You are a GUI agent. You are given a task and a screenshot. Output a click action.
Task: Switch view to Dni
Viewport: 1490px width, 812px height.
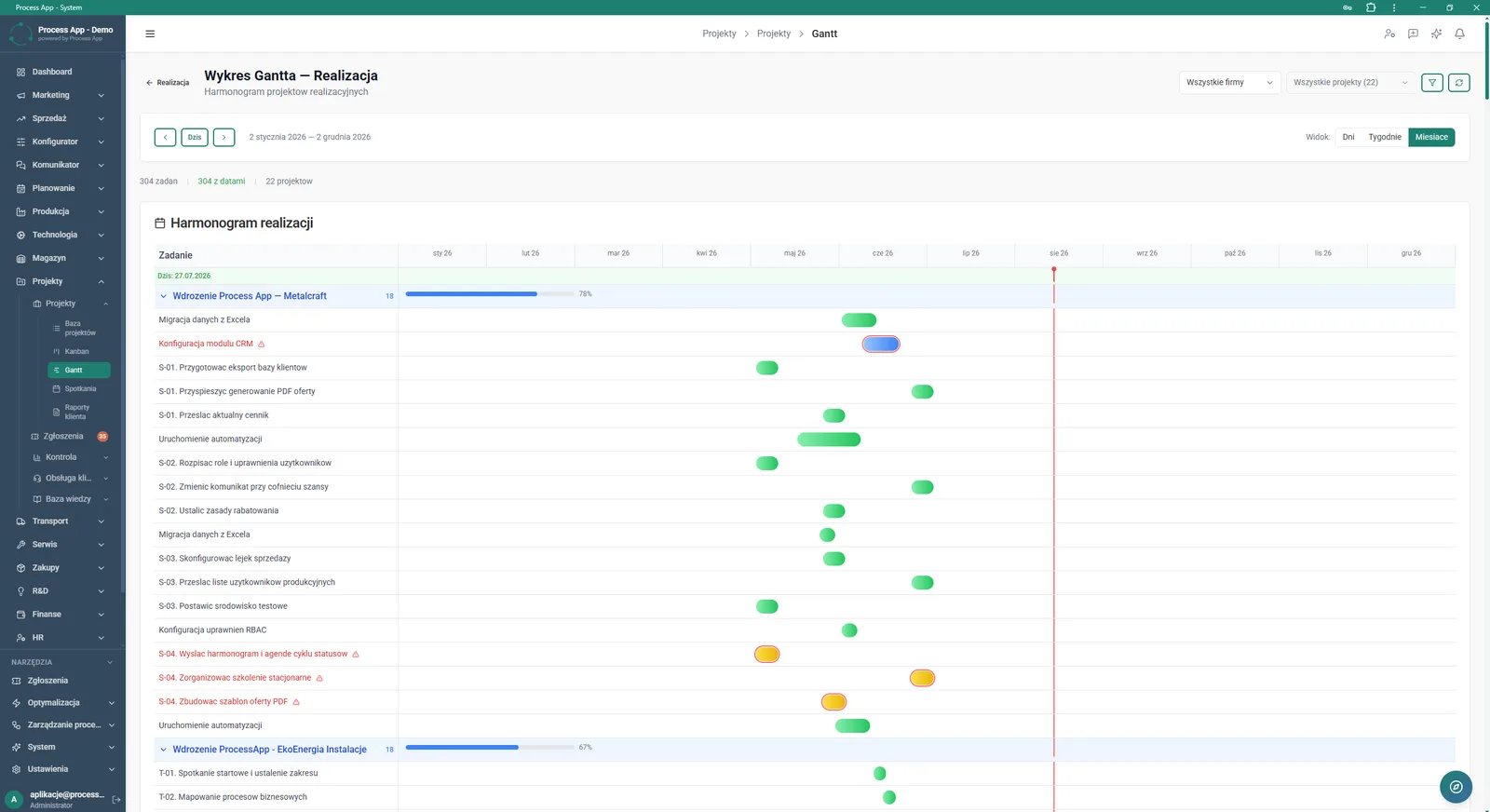tap(1348, 137)
